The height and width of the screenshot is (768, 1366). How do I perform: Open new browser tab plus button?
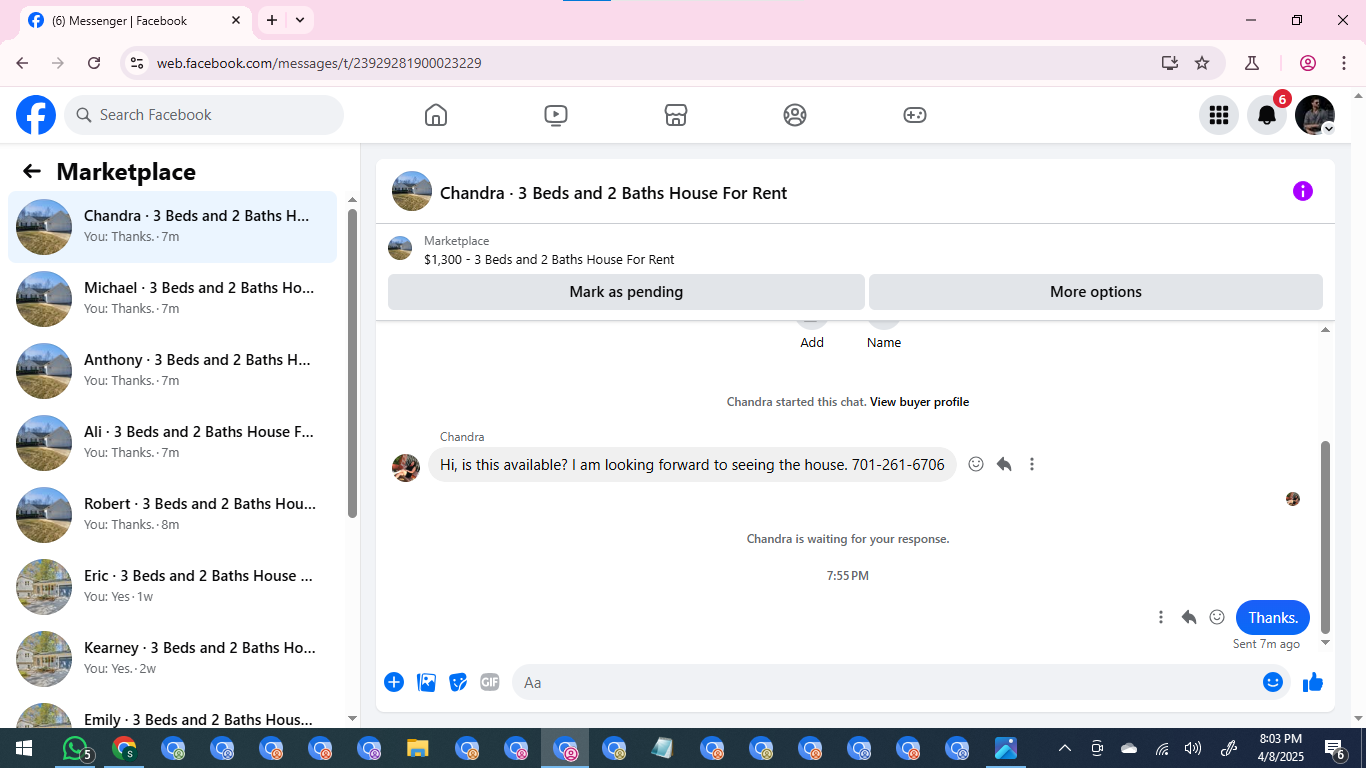[272, 20]
